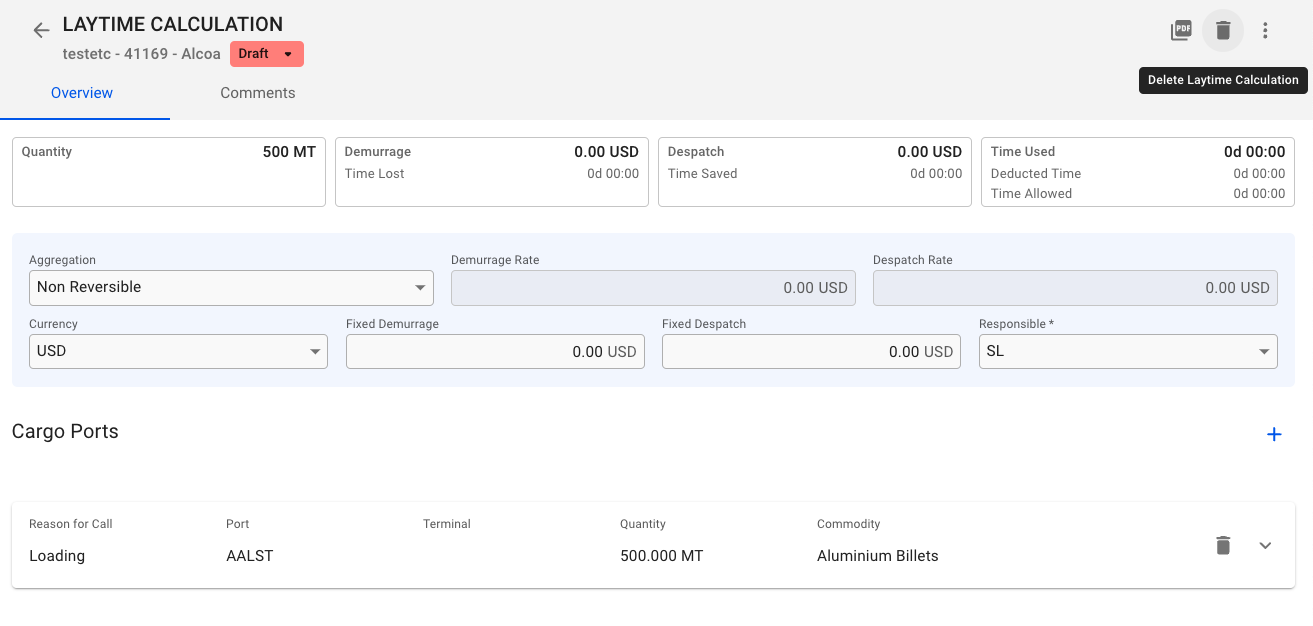Click the Despatch Rate field

[1075, 287]
